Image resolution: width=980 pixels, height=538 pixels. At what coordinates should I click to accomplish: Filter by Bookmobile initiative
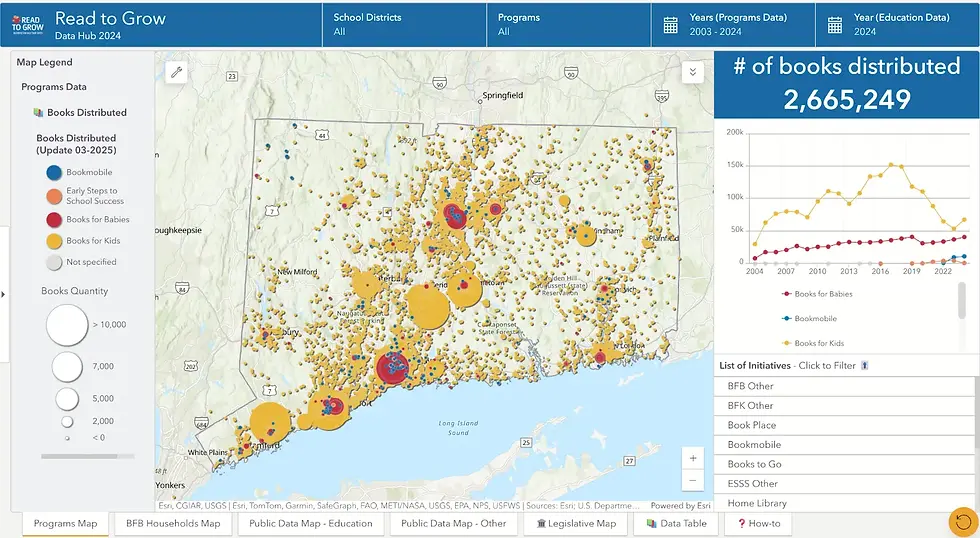[844, 444]
